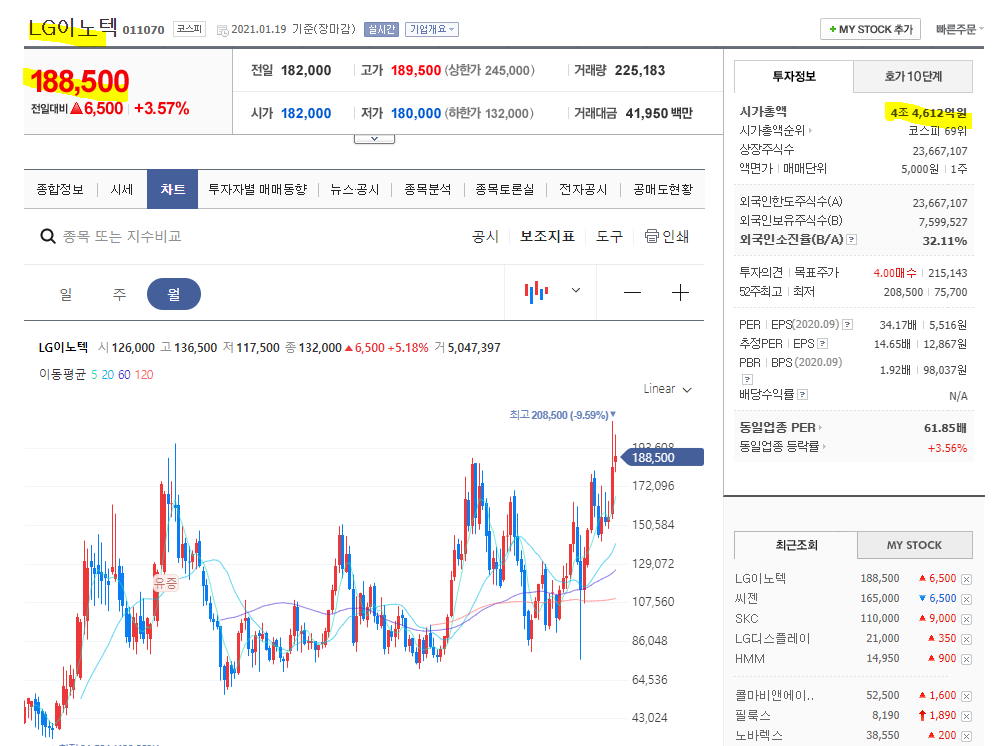Click the MY STOCK 추가 button
The width and height of the screenshot is (999, 746).
point(870,29)
